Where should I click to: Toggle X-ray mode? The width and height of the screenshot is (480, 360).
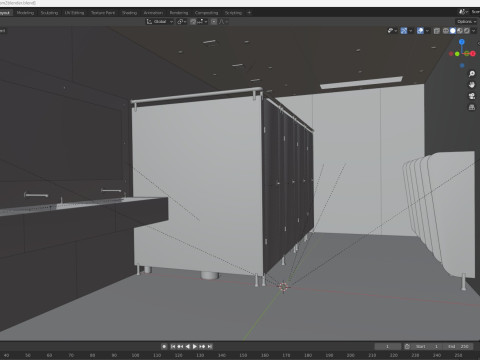coord(437,31)
